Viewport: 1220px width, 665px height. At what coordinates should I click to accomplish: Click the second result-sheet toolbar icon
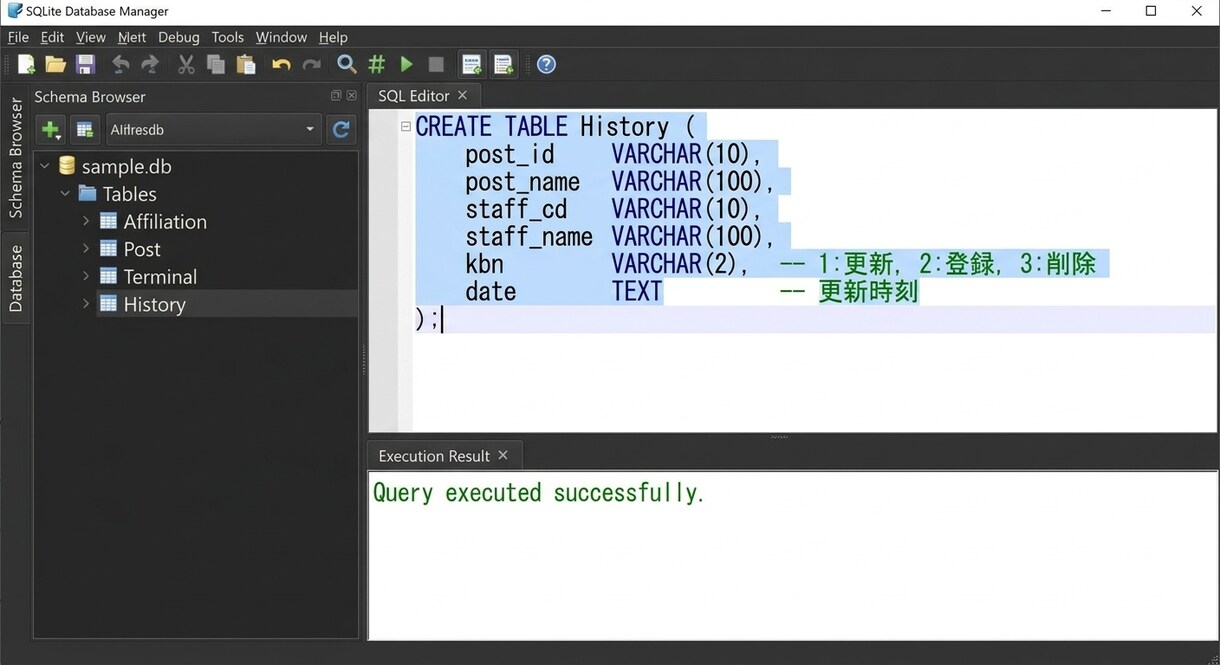click(x=503, y=65)
